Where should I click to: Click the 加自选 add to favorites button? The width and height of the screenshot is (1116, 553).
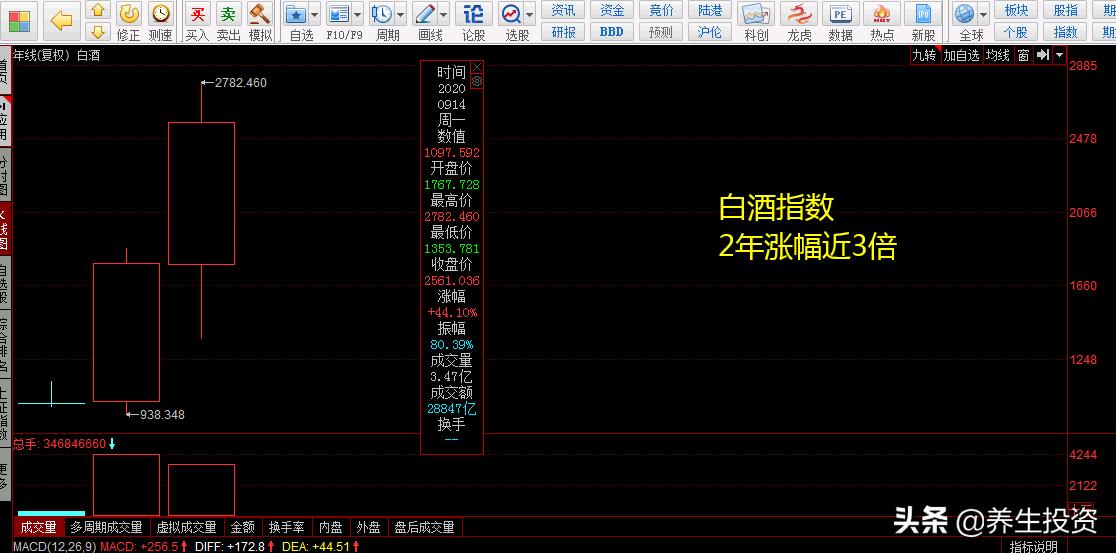click(962, 55)
